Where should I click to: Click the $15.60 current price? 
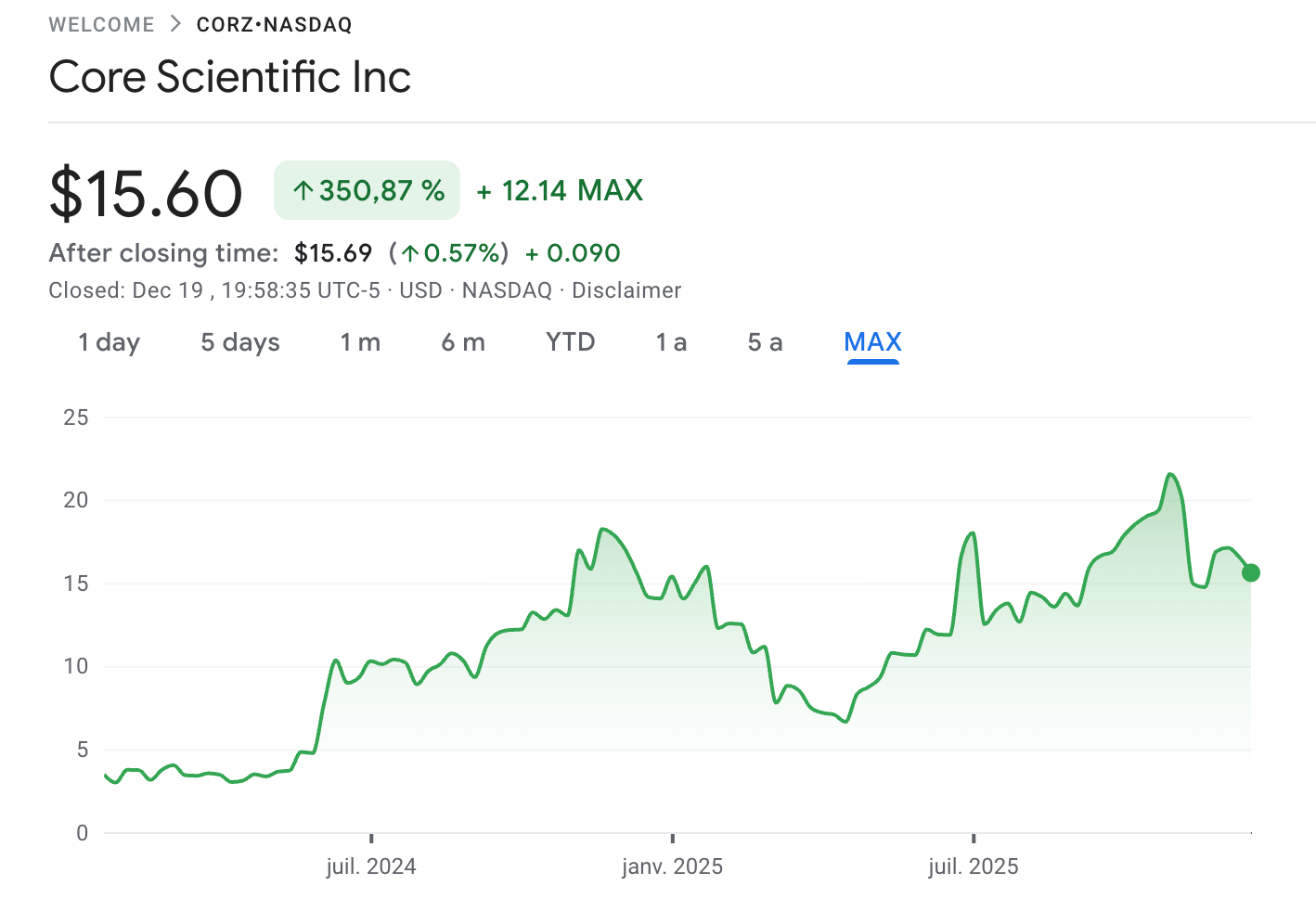[146, 193]
